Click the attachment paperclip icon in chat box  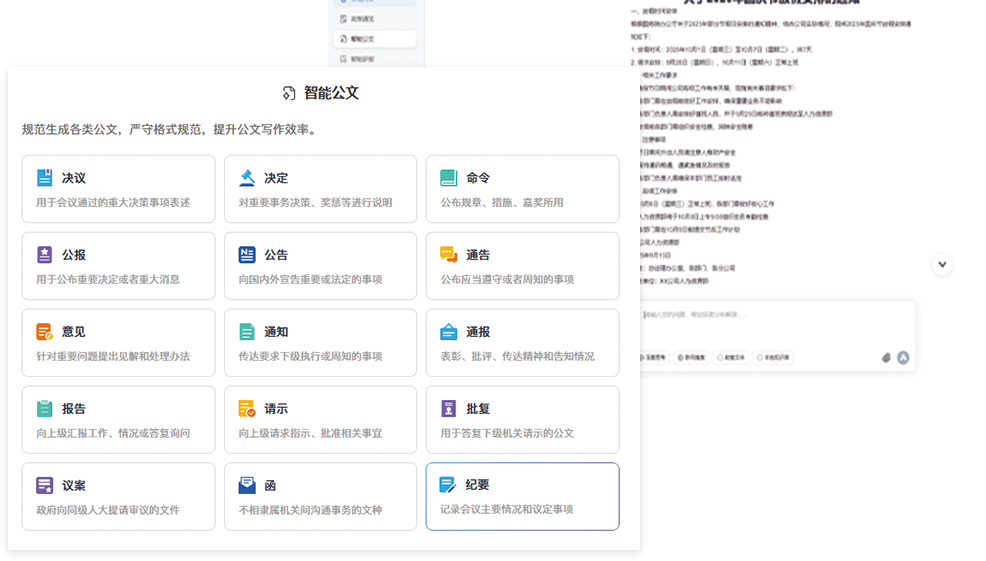[886, 357]
